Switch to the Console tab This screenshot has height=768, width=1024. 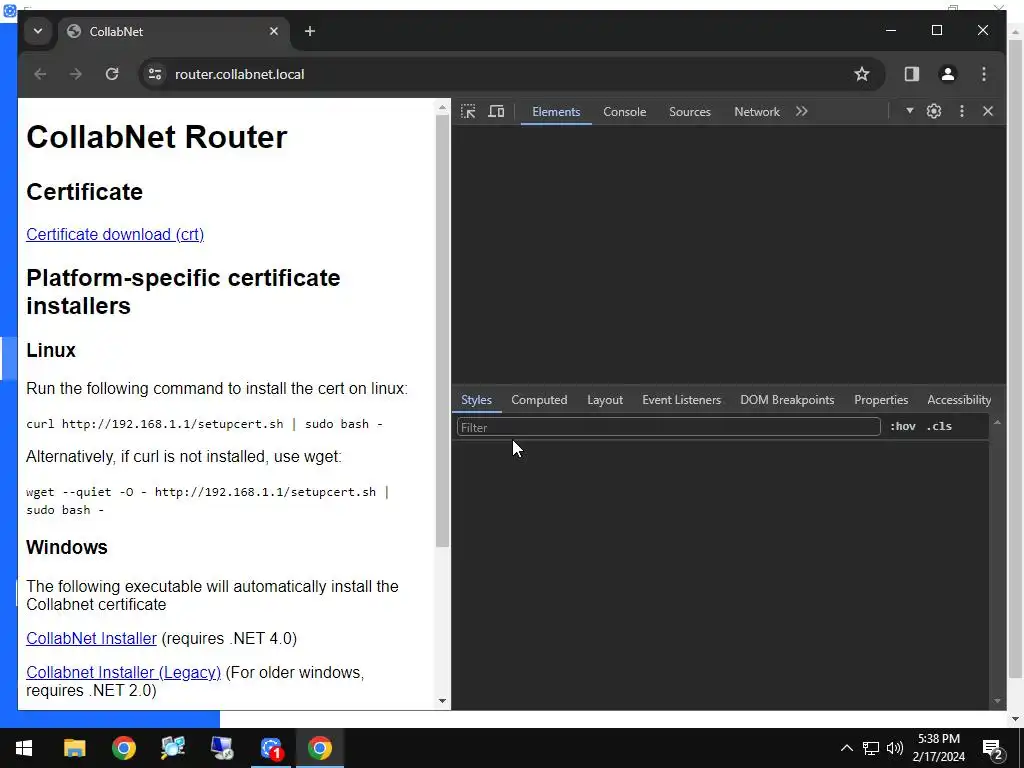(x=624, y=112)
